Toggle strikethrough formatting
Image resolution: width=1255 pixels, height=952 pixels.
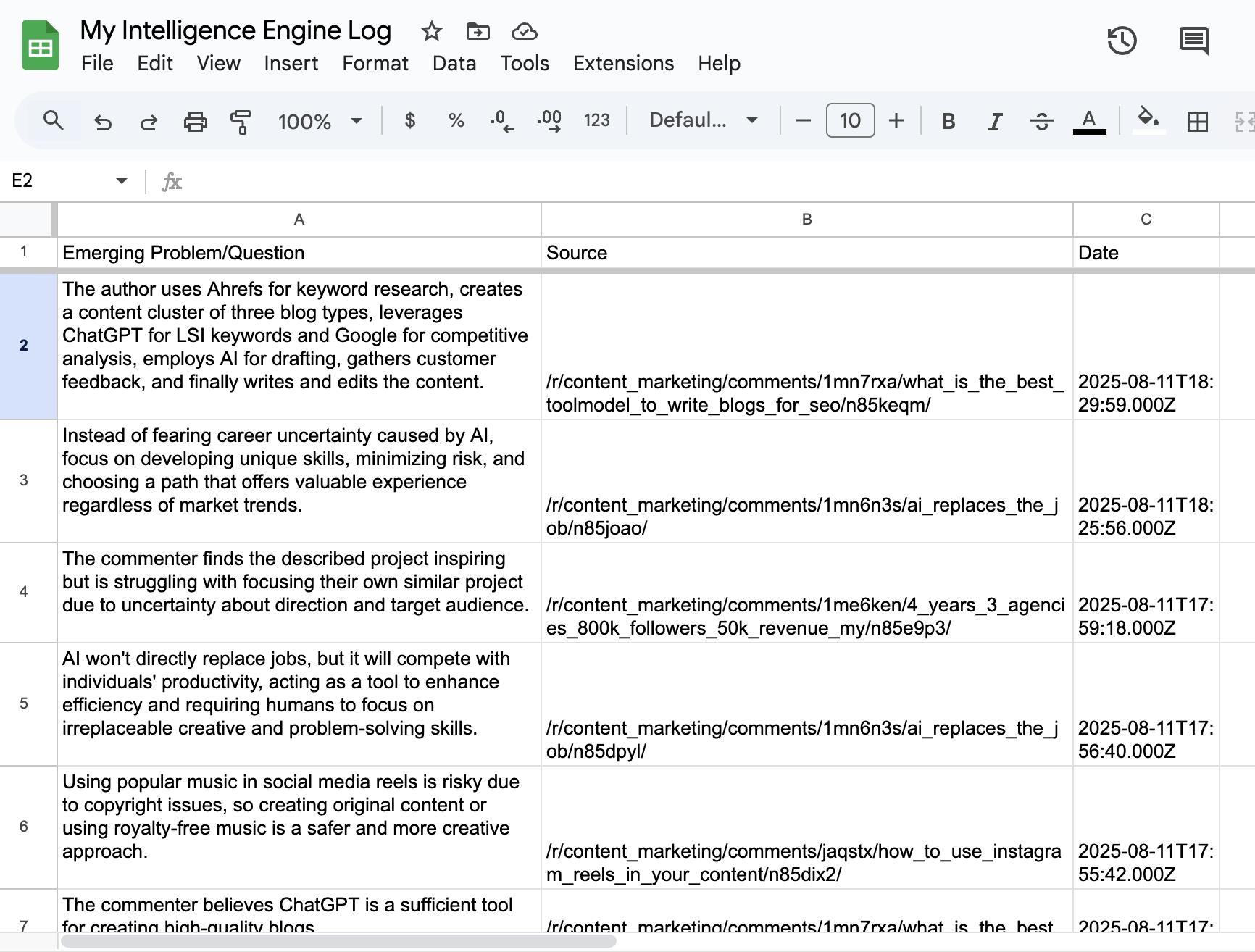point(1041,121)
